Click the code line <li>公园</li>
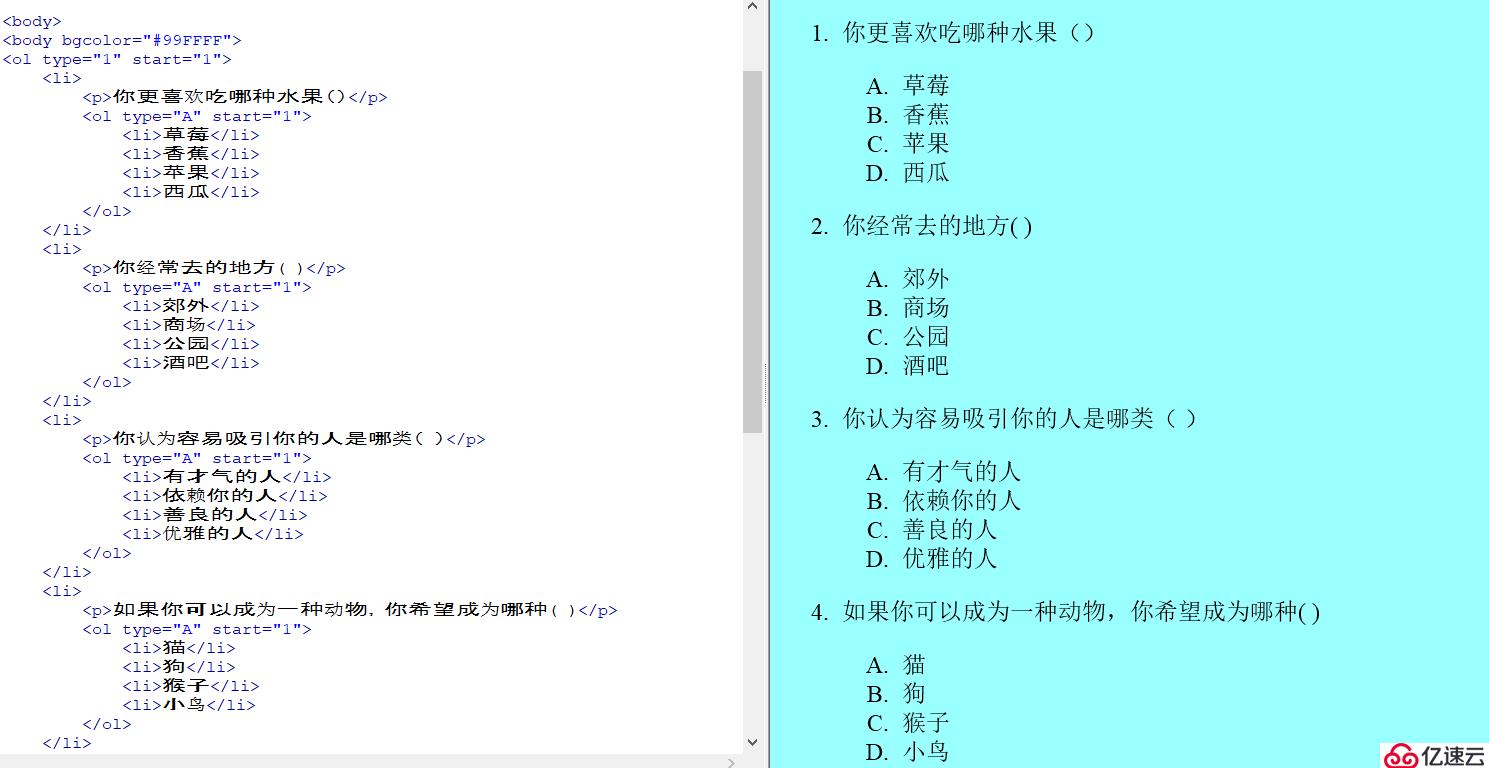This screenshot has height=768, width=1489. (x=191, y=344)
